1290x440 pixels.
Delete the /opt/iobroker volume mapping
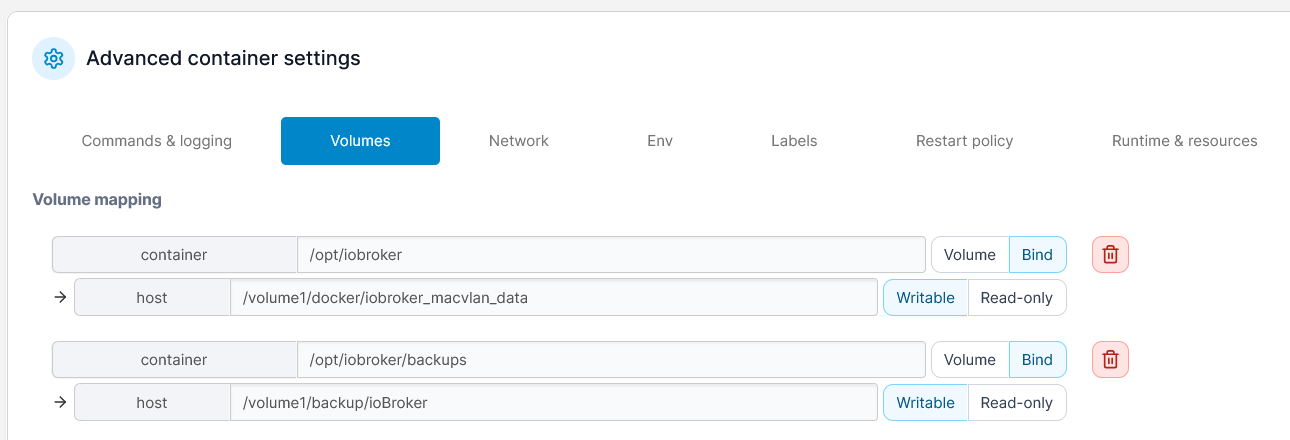[x=1110, y=255]
